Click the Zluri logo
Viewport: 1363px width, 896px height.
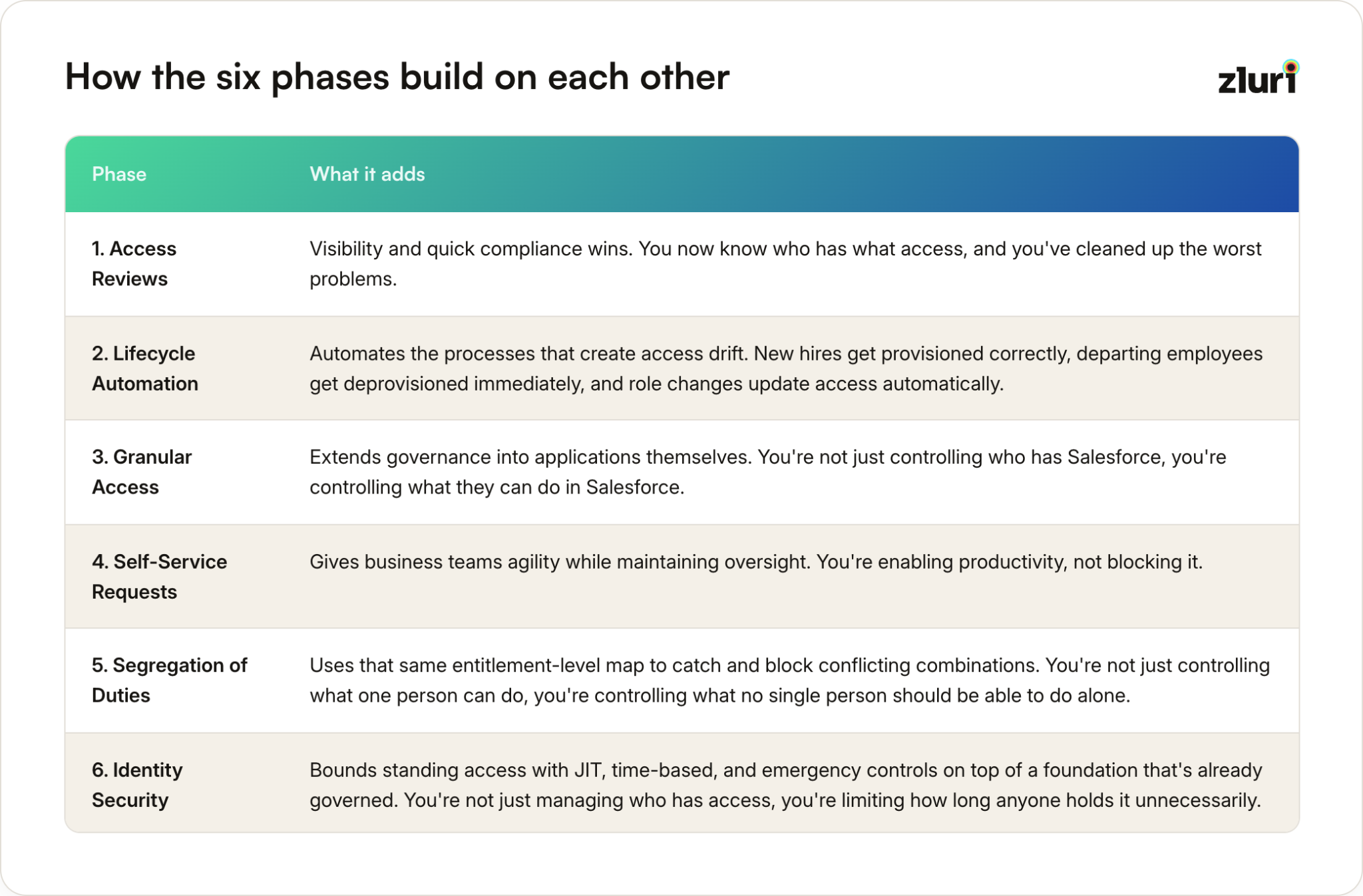(1258, 77)
